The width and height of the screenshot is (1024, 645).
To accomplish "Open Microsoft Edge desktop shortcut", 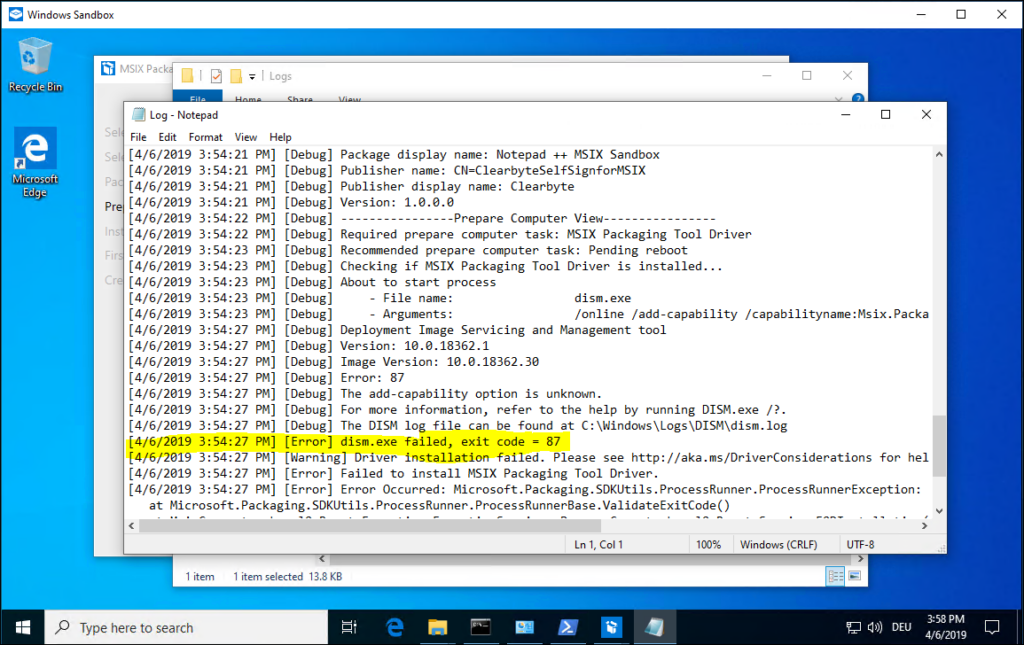I will (35, 162).
